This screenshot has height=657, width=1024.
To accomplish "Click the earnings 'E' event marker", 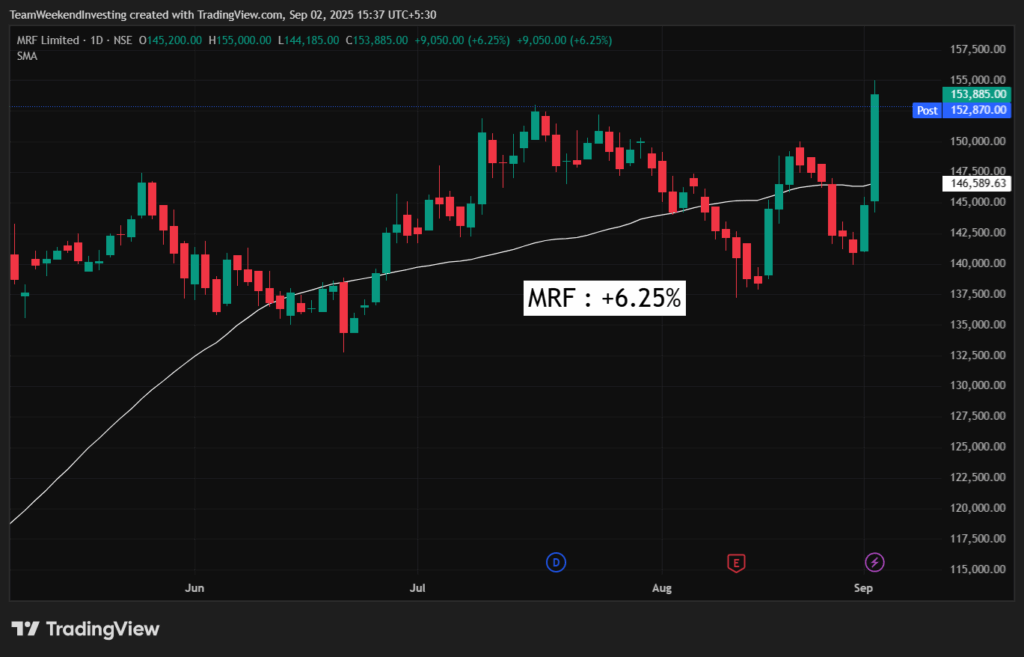I will point(736,563).
